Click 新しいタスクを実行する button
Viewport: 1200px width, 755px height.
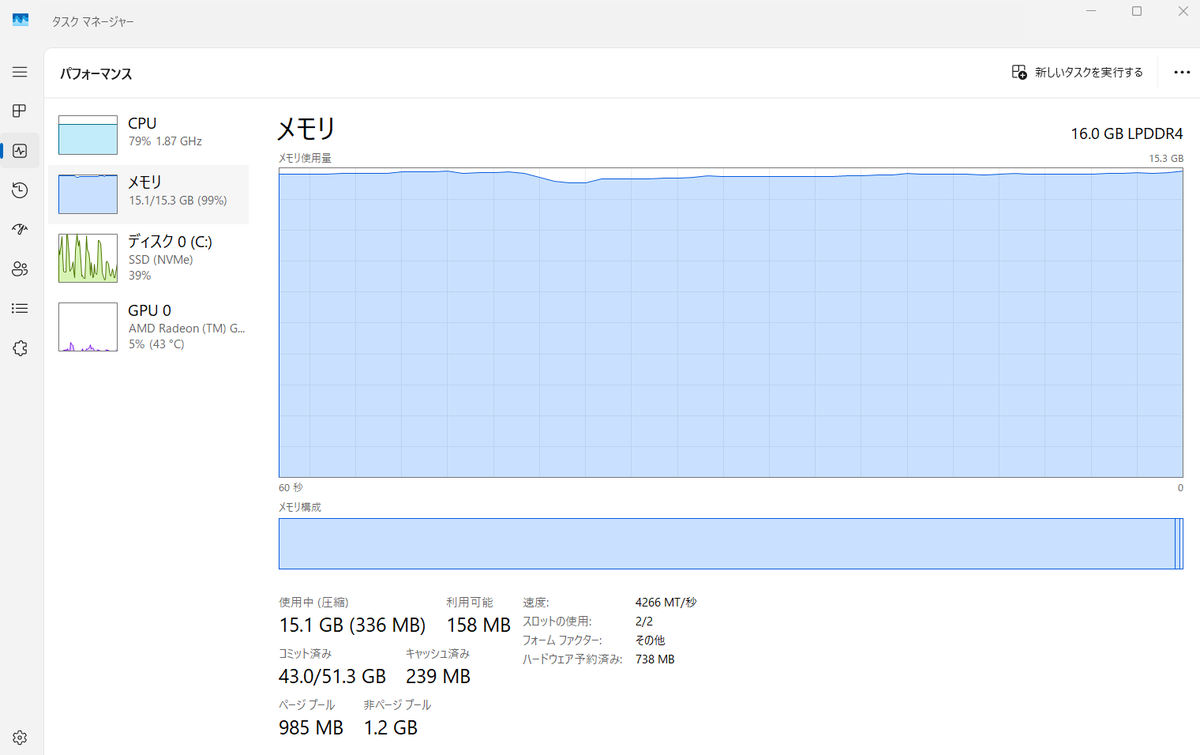click(x=1077, y=72)
